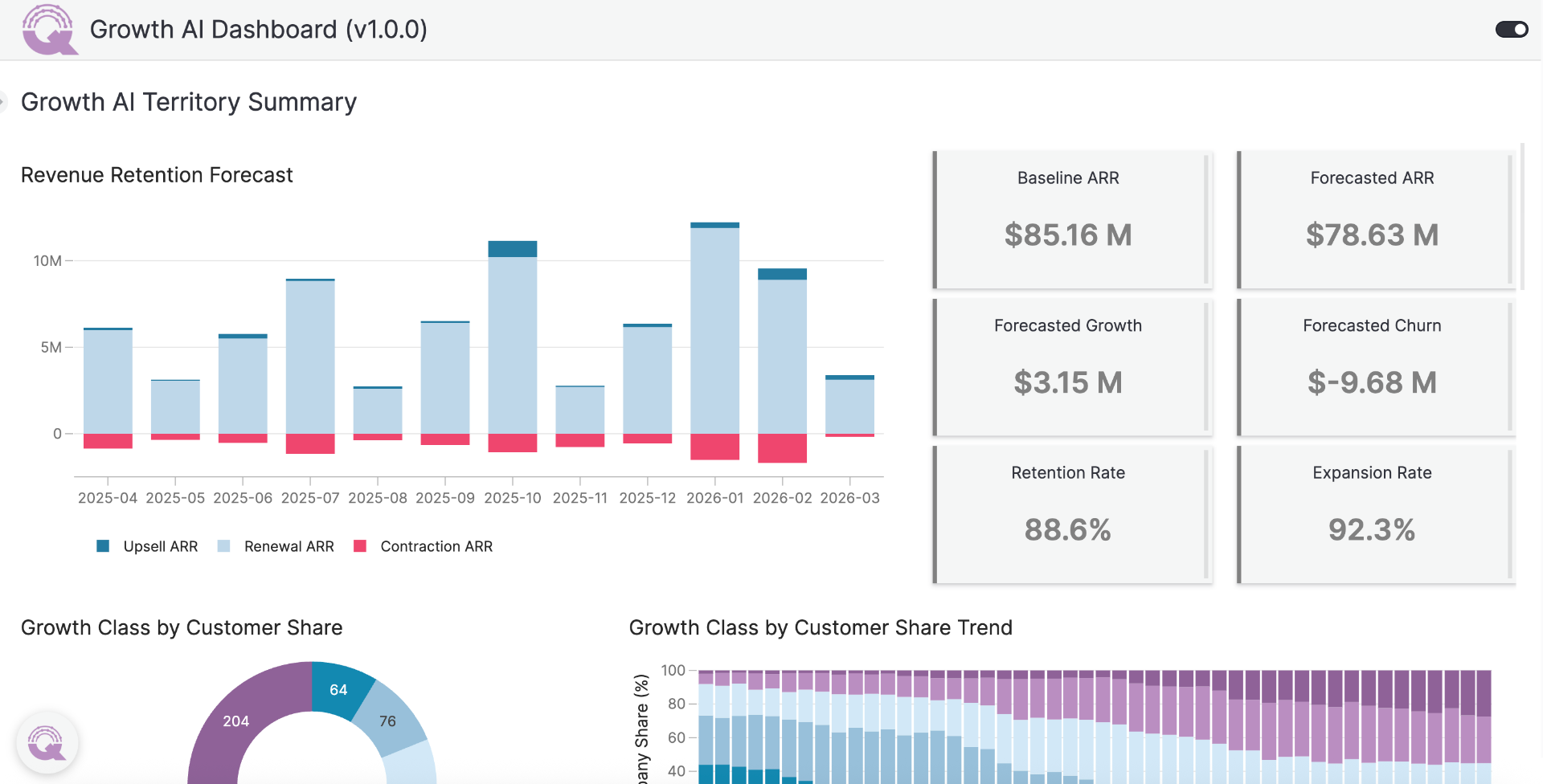The height and width of the screenshot is (784, 1543).
Task: Click the Growth AI Dashboard (v1.0.0) title
Action: pyautogui.click(x=259, y=30)
